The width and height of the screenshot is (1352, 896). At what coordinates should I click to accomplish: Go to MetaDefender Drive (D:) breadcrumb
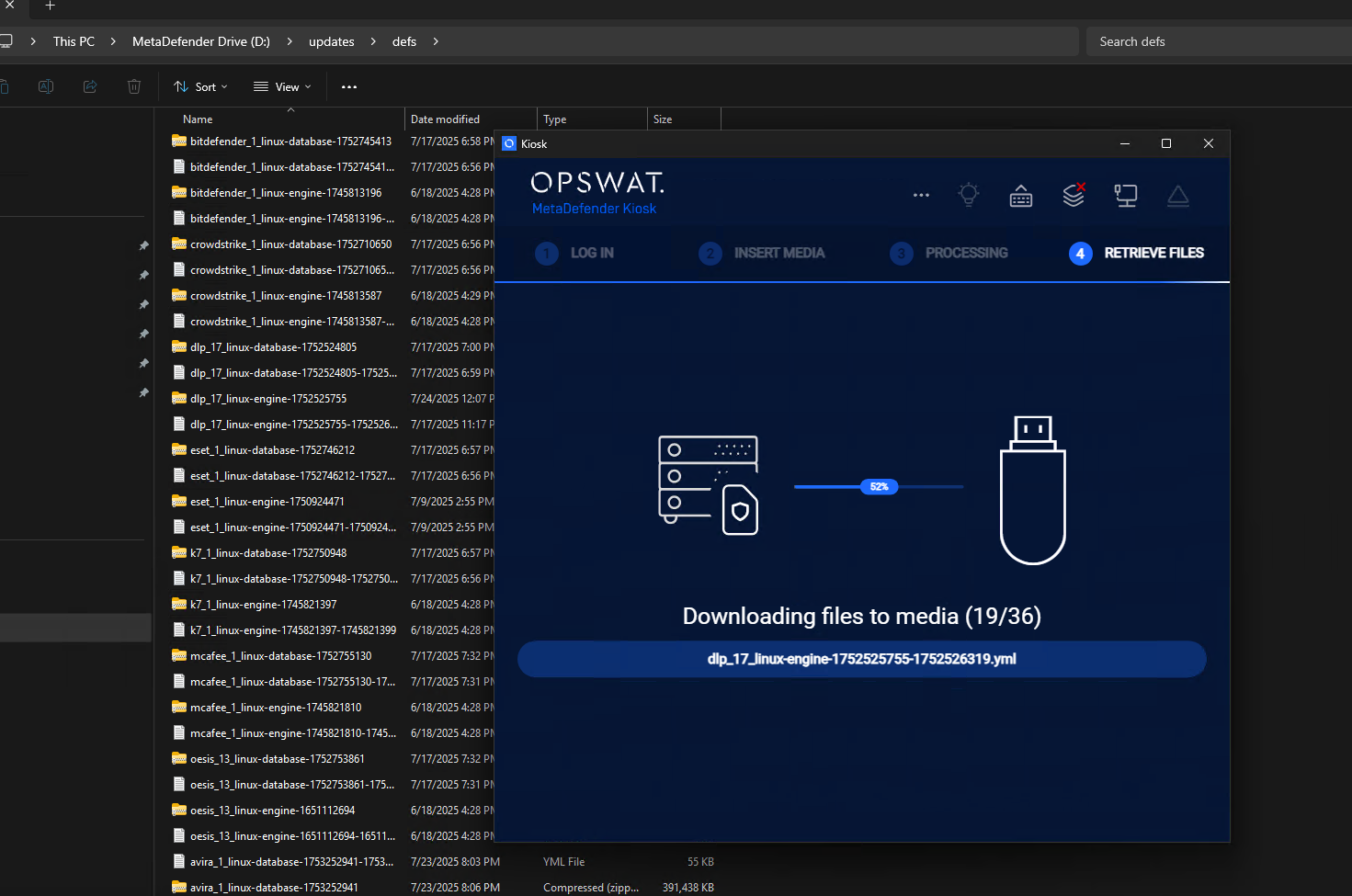tap(201, 41)
